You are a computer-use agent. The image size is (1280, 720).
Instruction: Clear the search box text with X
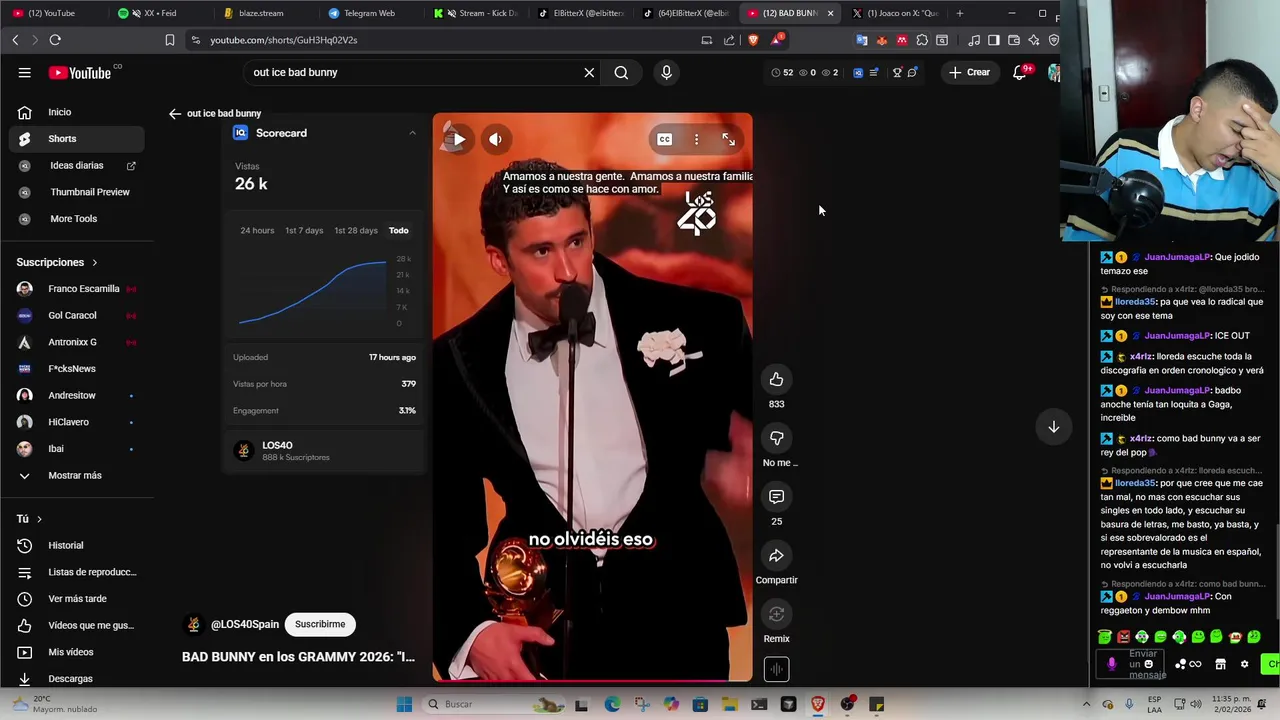click(589, 72)
